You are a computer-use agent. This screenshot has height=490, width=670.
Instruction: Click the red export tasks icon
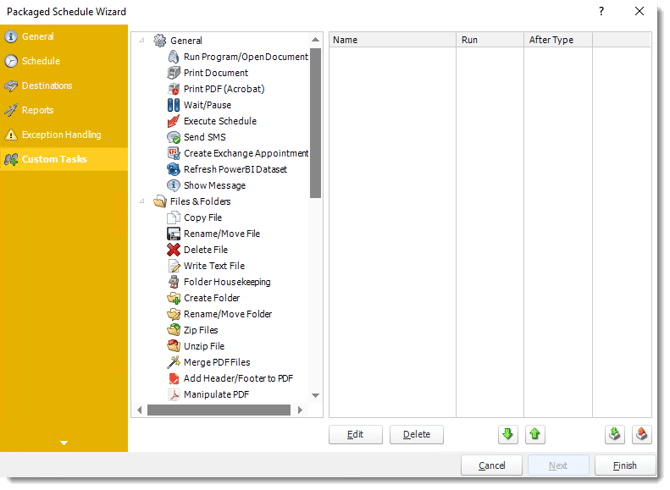642,435
